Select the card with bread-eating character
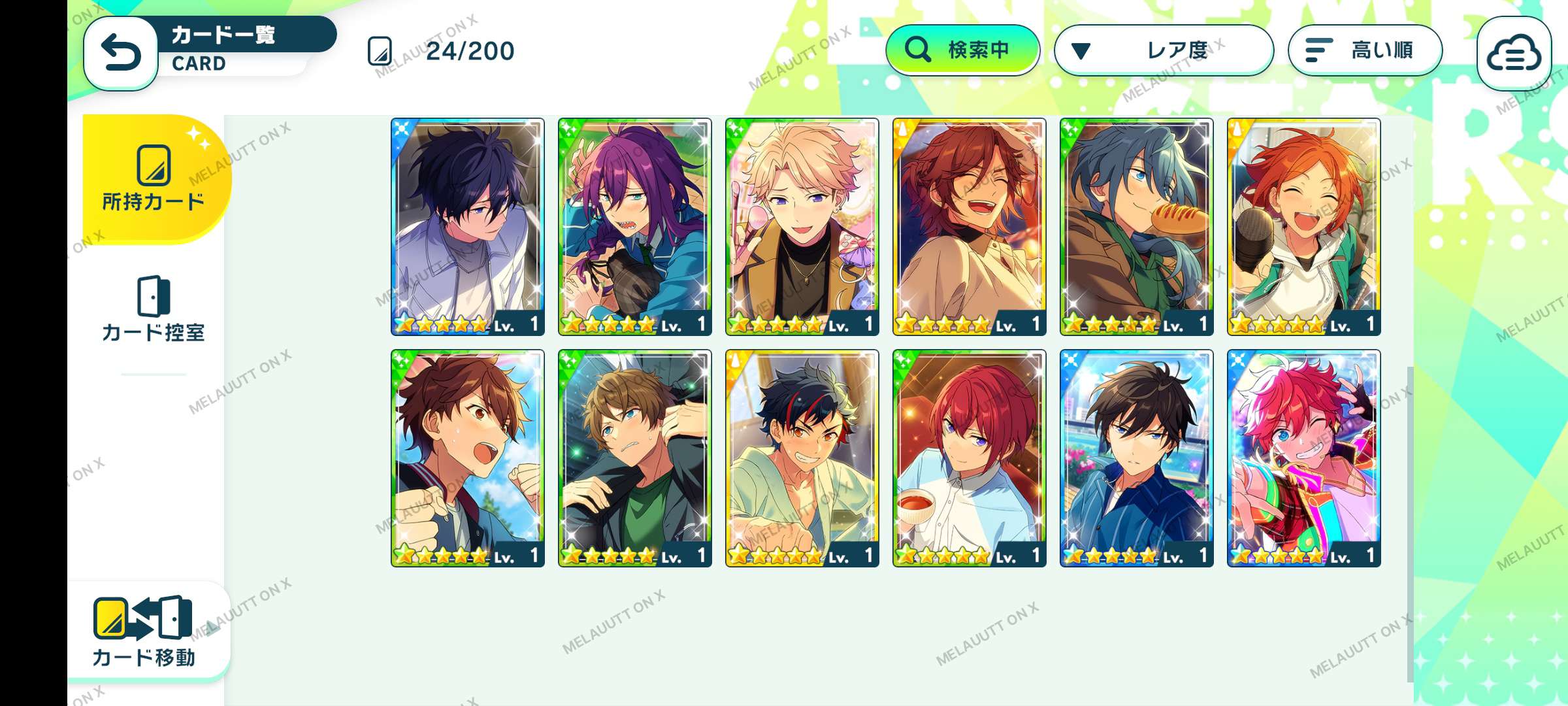The height and width of the screenshot is (706, 1568). tap(1136, 227)
